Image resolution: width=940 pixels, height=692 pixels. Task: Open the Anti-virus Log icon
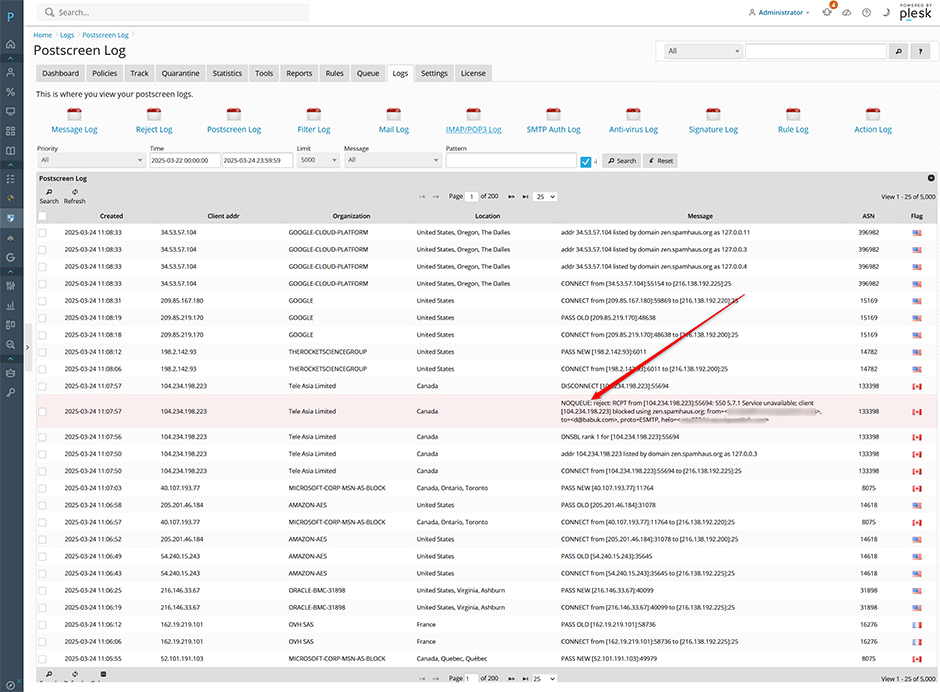[x=633, y=113]
